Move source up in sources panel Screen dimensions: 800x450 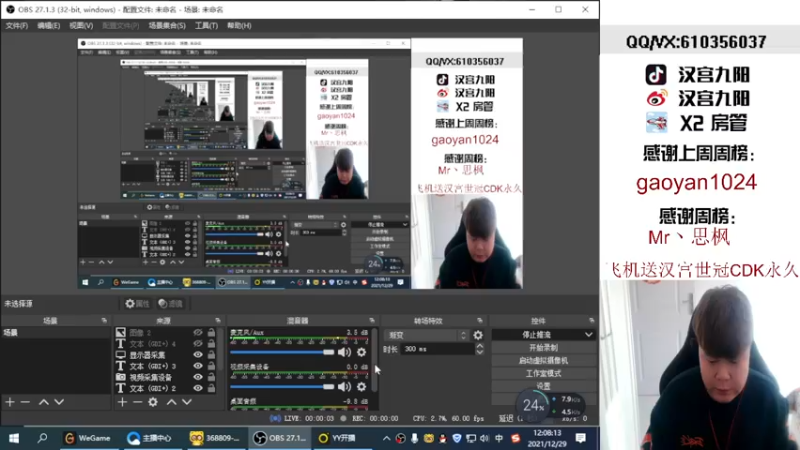pyautogui.click(x=171, y=402)
